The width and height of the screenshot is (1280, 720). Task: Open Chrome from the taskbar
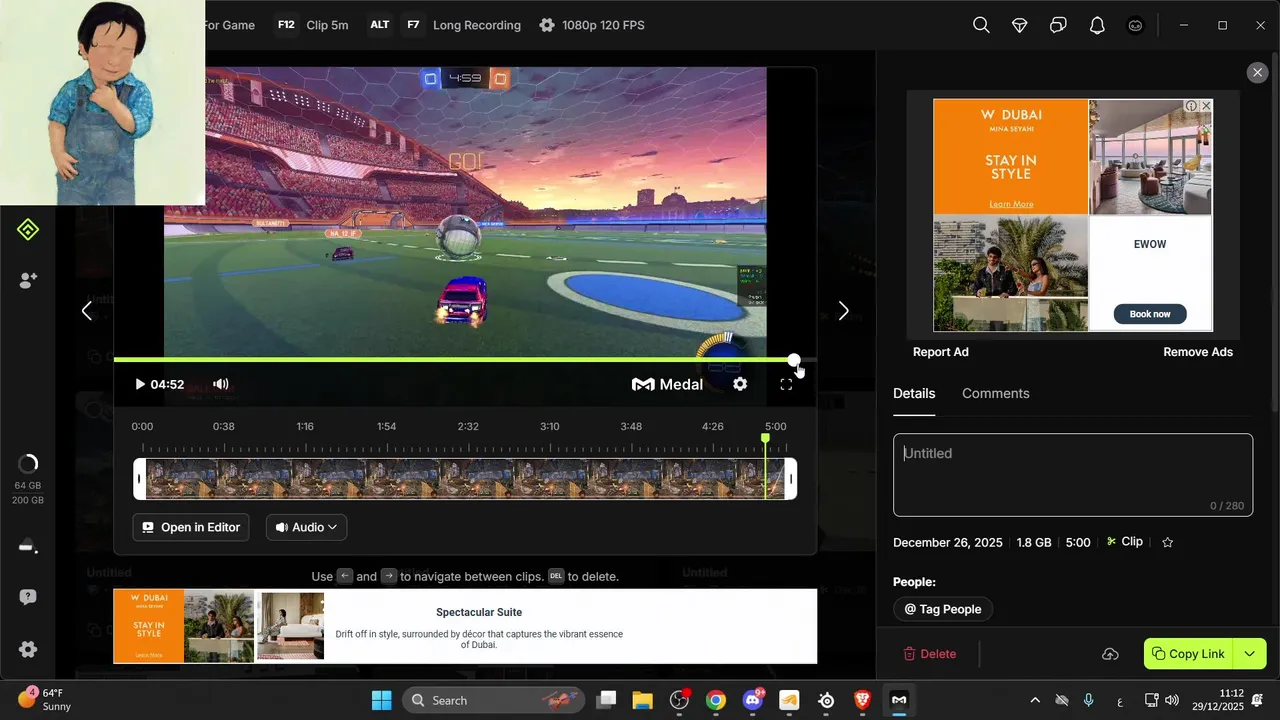pos(715,700)
